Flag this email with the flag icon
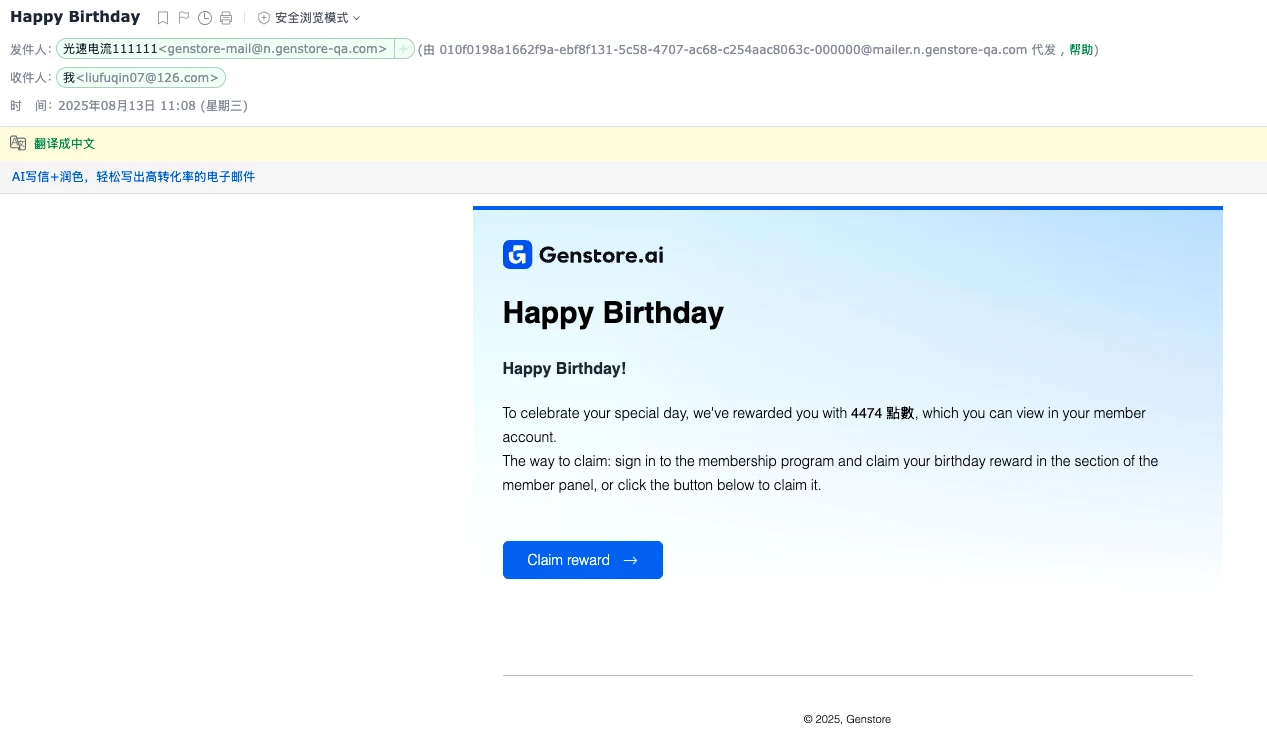 [x=184, y=18]
